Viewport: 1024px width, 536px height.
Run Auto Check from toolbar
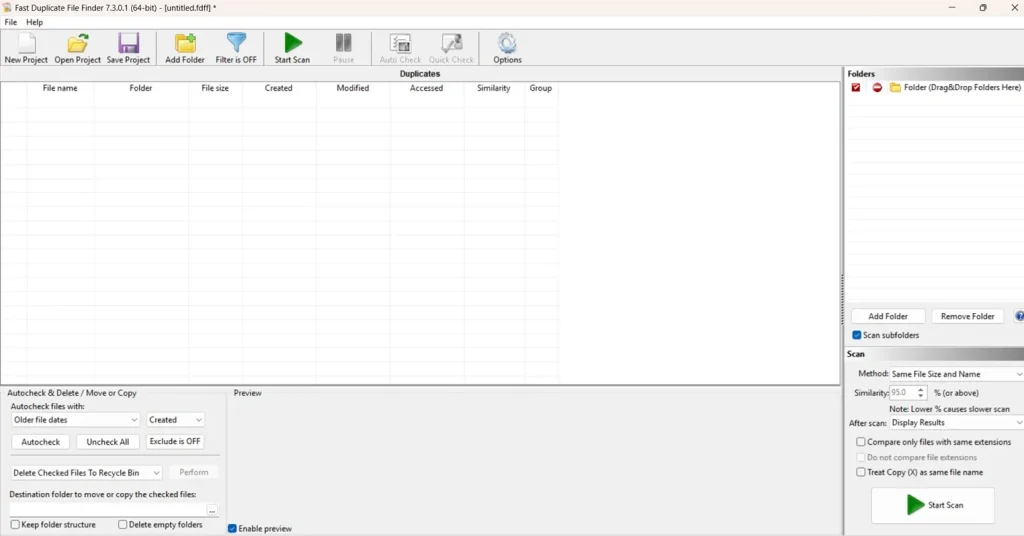[x=400, y=48]
